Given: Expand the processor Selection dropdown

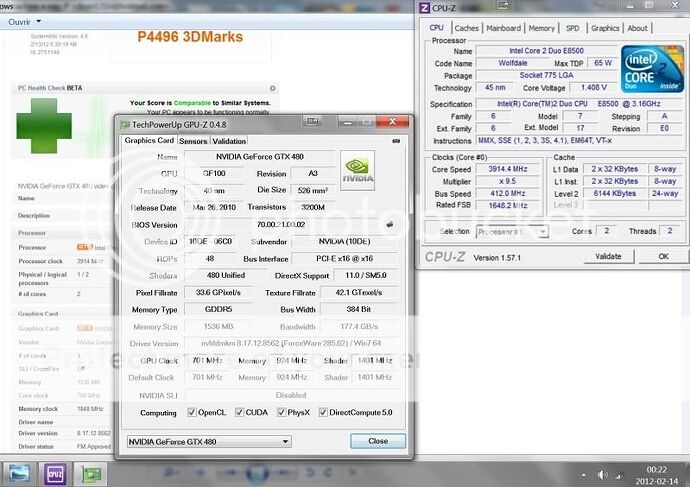Looking at the screenshot, I should click(511, 231).
